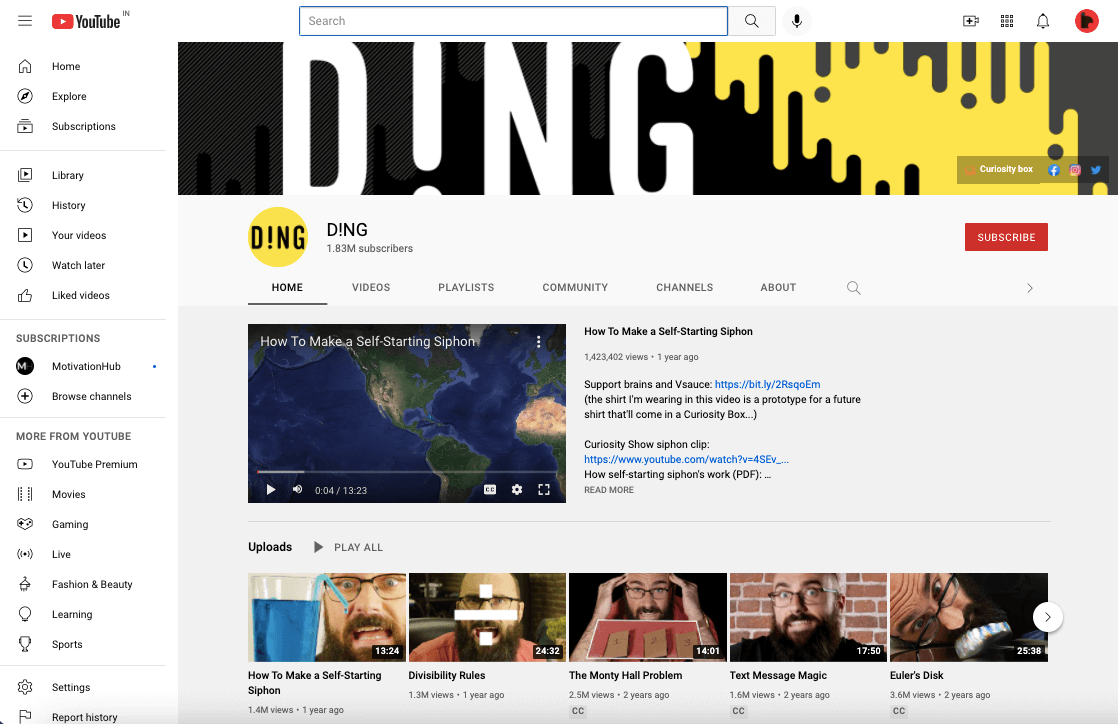Viewport: 1118px width, 724px height.
Task: Open the Curiosity Show YouTube link
Action: [x=686, y=459]
